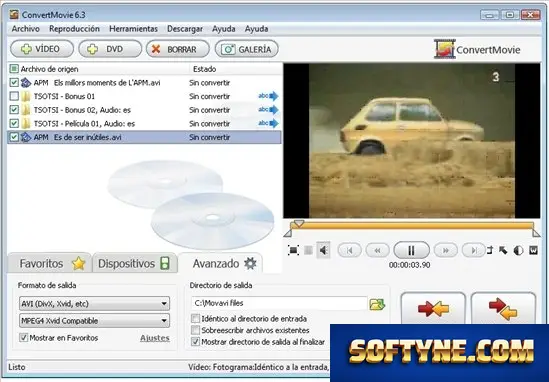Screen dimensions: 549x382
Task: Click the join-files red and yellow arrows button
Action: coord(433,309)
